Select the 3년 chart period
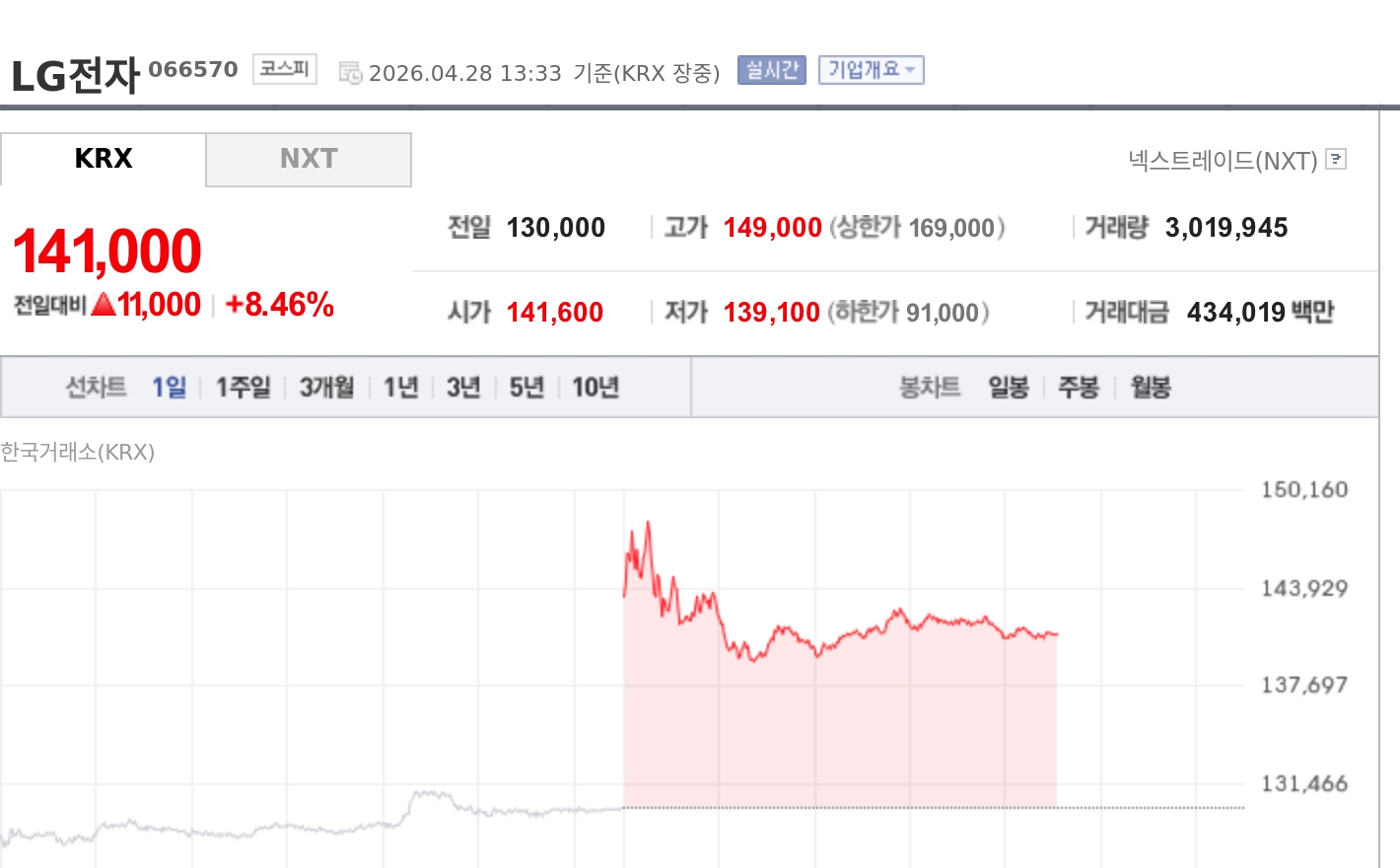This screenshot has width=1400, height=868. 462,388
